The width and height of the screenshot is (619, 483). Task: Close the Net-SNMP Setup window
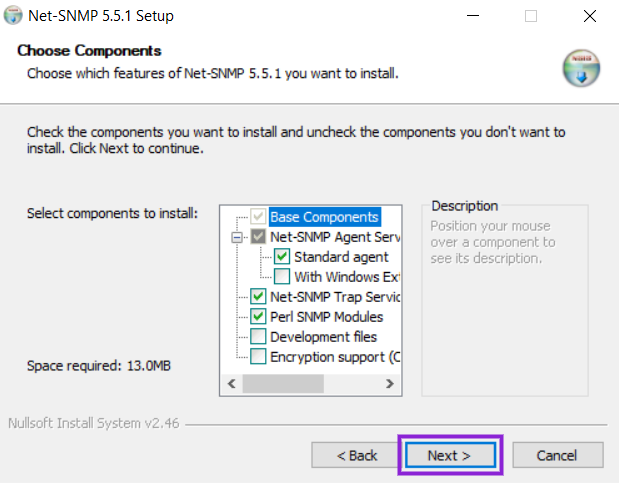click(590, 16)
